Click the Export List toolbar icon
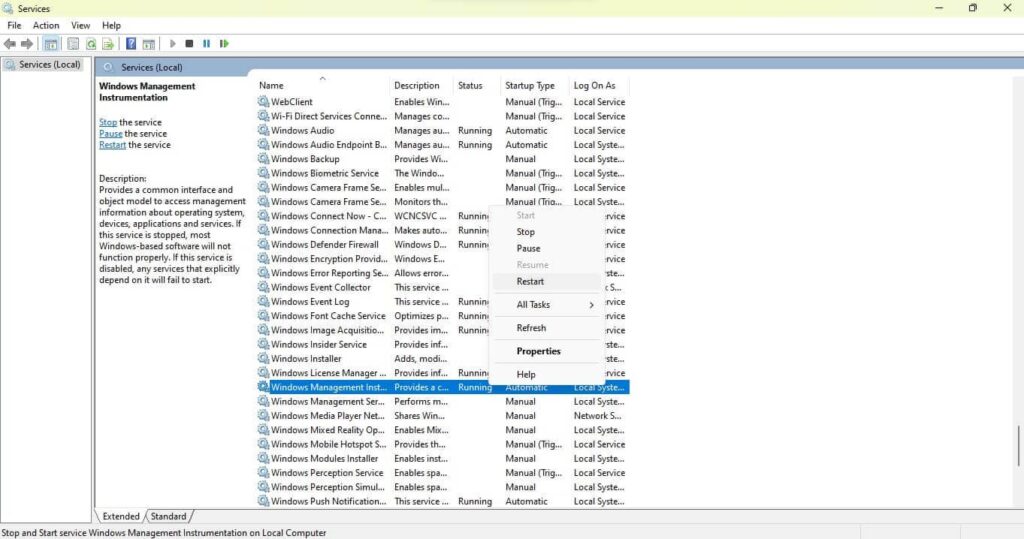The height and width of the screenshot is (539, 1024). click(x=108, y=44)
